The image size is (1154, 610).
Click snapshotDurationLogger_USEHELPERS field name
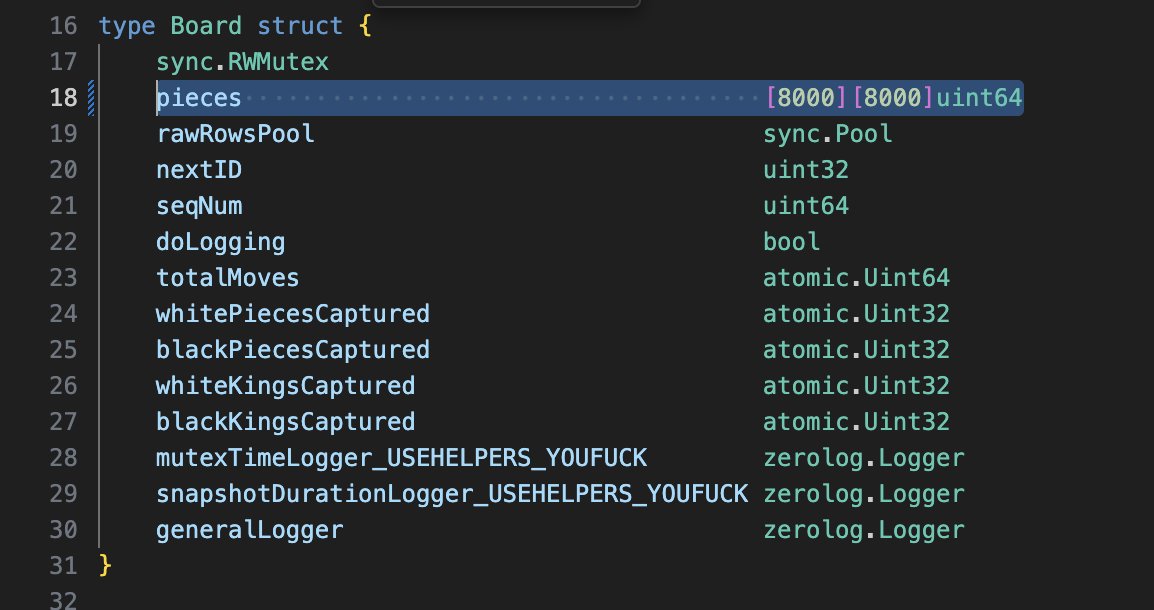pos(452,494)
